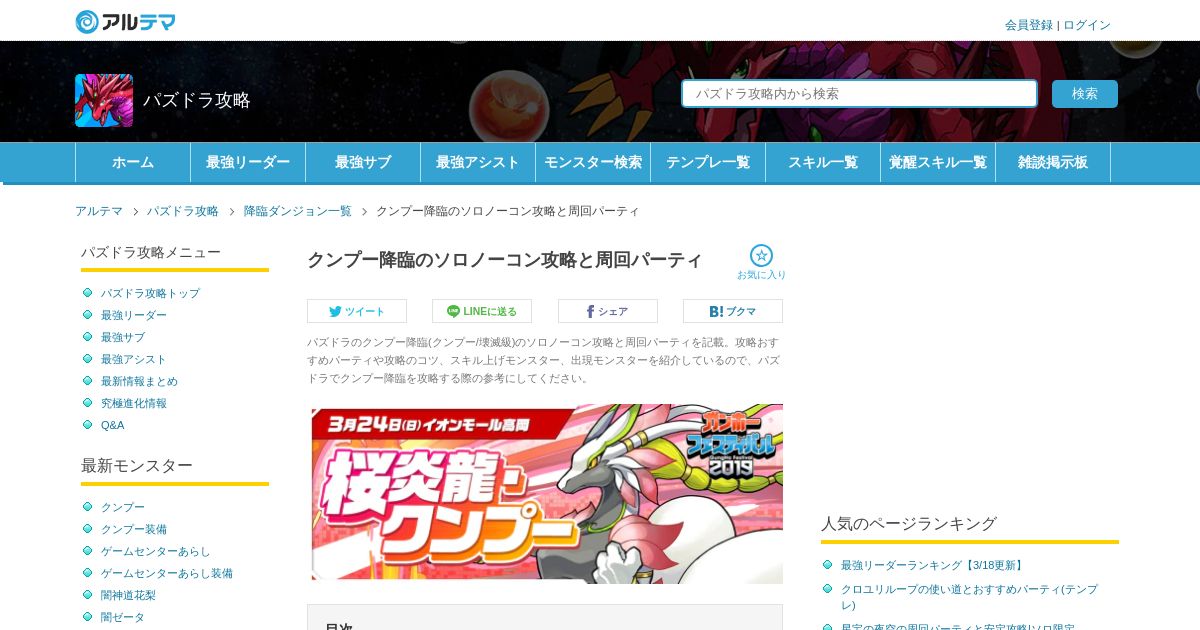This screenshot has height=630, width=1200.
Task: Send page via LINE button
Action: tap(482, 311)
